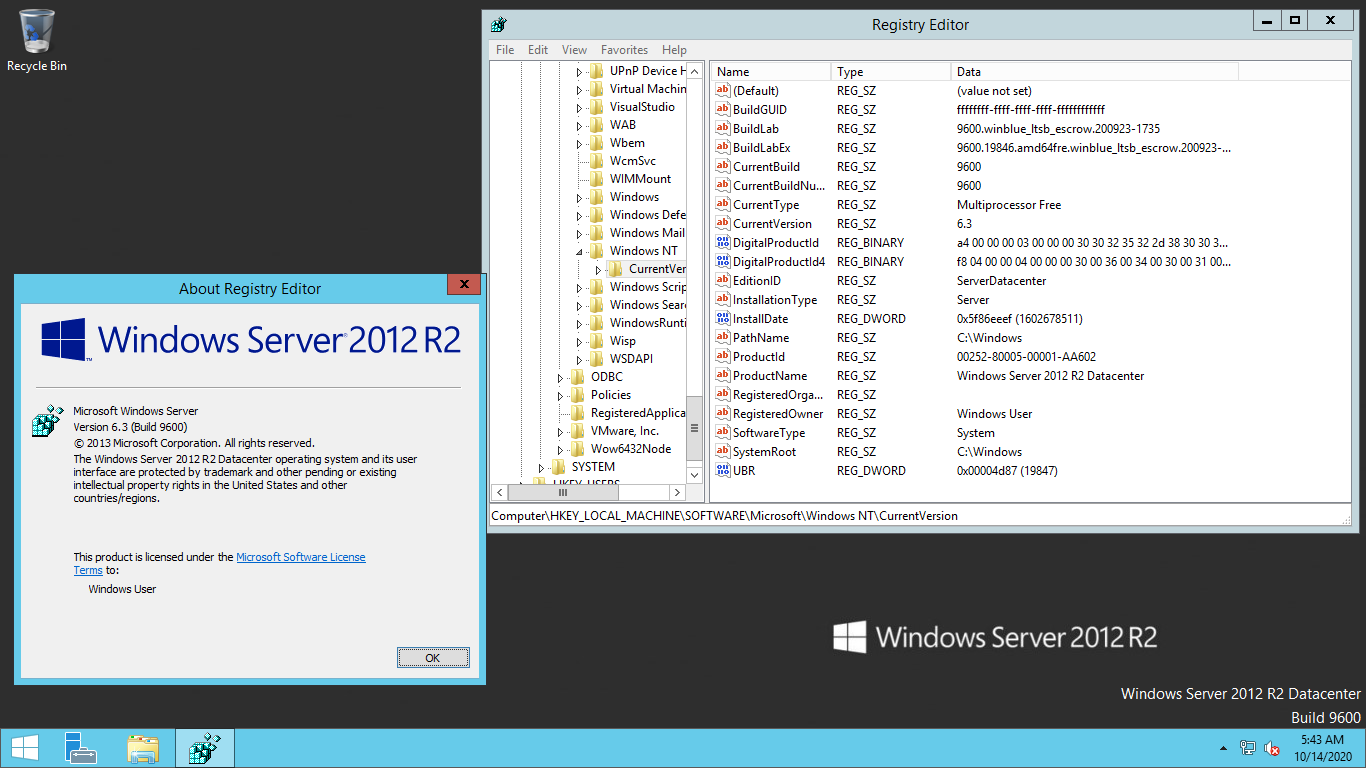The image size is (1366, 768).
Task: Select the DigitalProductId4 binary icon
Action: coord(723,261)
